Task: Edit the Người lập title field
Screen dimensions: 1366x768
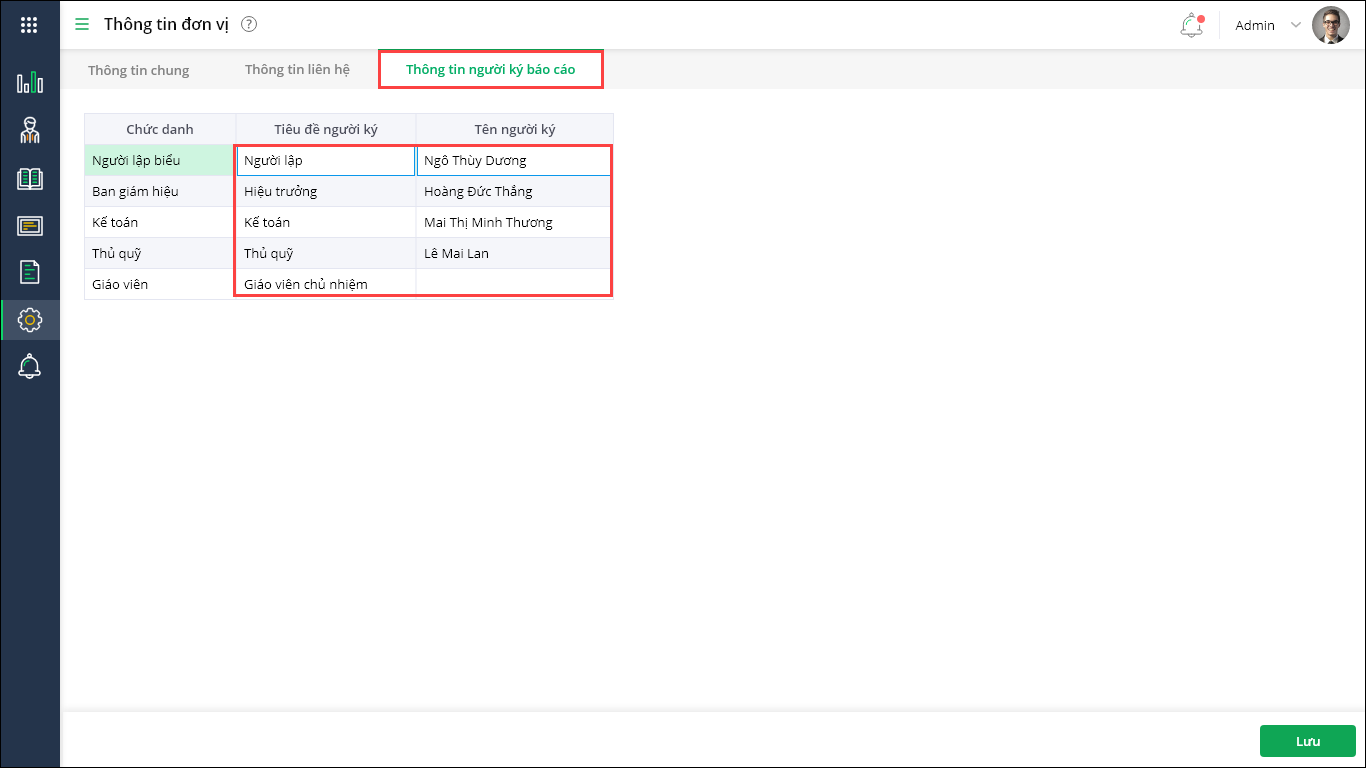Action: pos(326,161)
